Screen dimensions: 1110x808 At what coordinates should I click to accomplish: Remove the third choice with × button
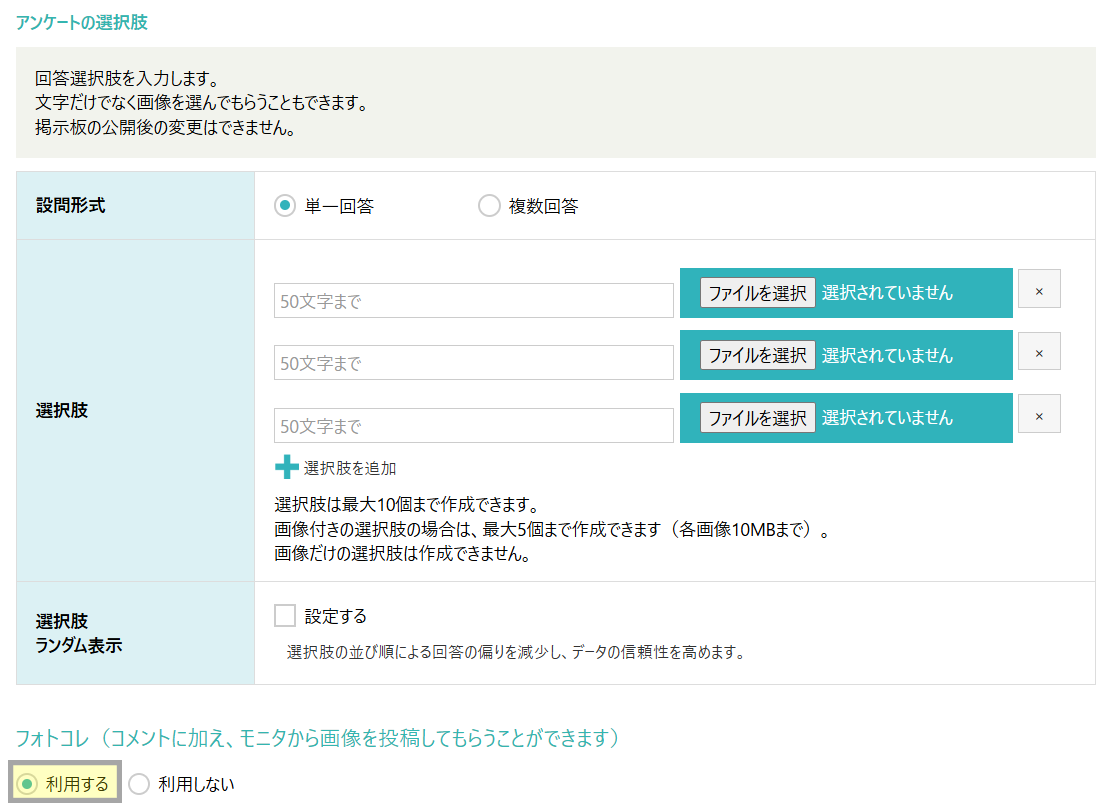point(1039,414)
